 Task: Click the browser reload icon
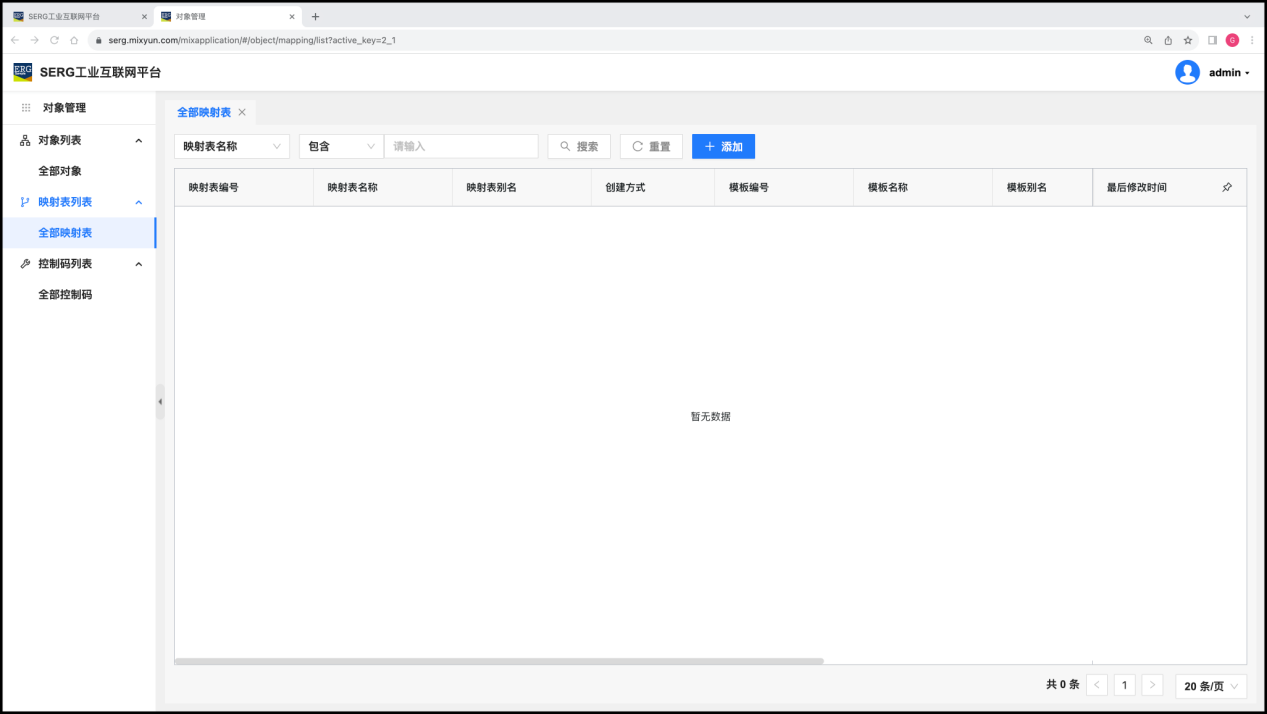pyautogui.click(x=54, y=40)
